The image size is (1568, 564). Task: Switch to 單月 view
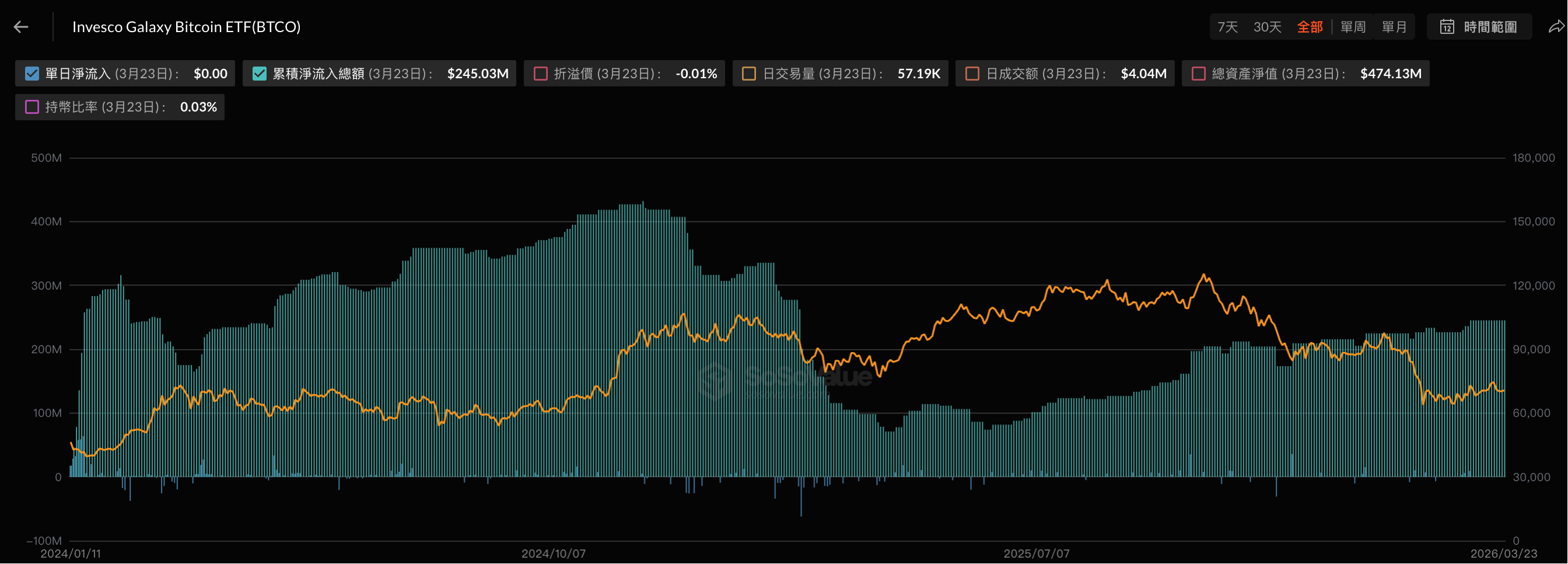1395,27
